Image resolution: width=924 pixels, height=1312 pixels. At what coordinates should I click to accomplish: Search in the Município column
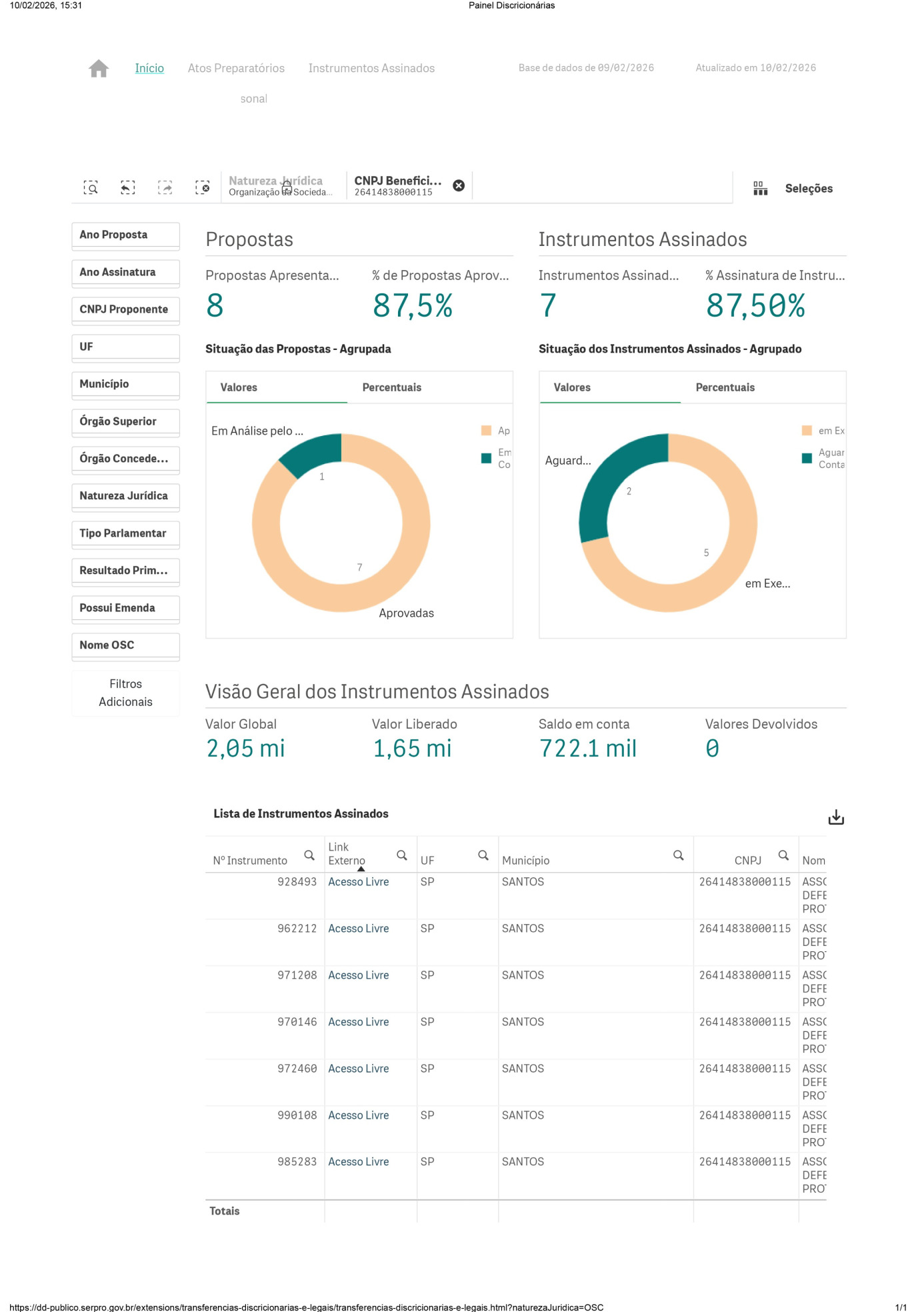[678, 855]
